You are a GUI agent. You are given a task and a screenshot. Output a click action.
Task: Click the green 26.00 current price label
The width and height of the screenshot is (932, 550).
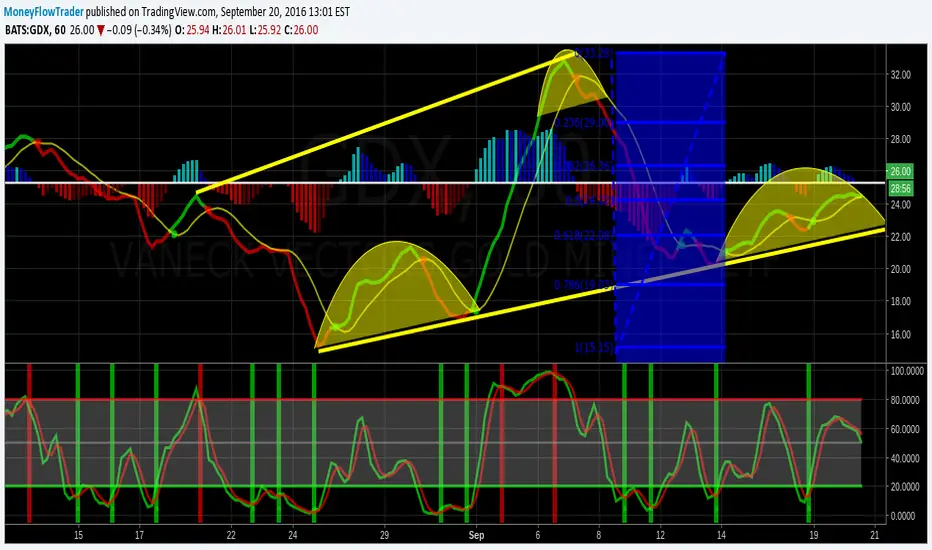(x=900, y=171)
